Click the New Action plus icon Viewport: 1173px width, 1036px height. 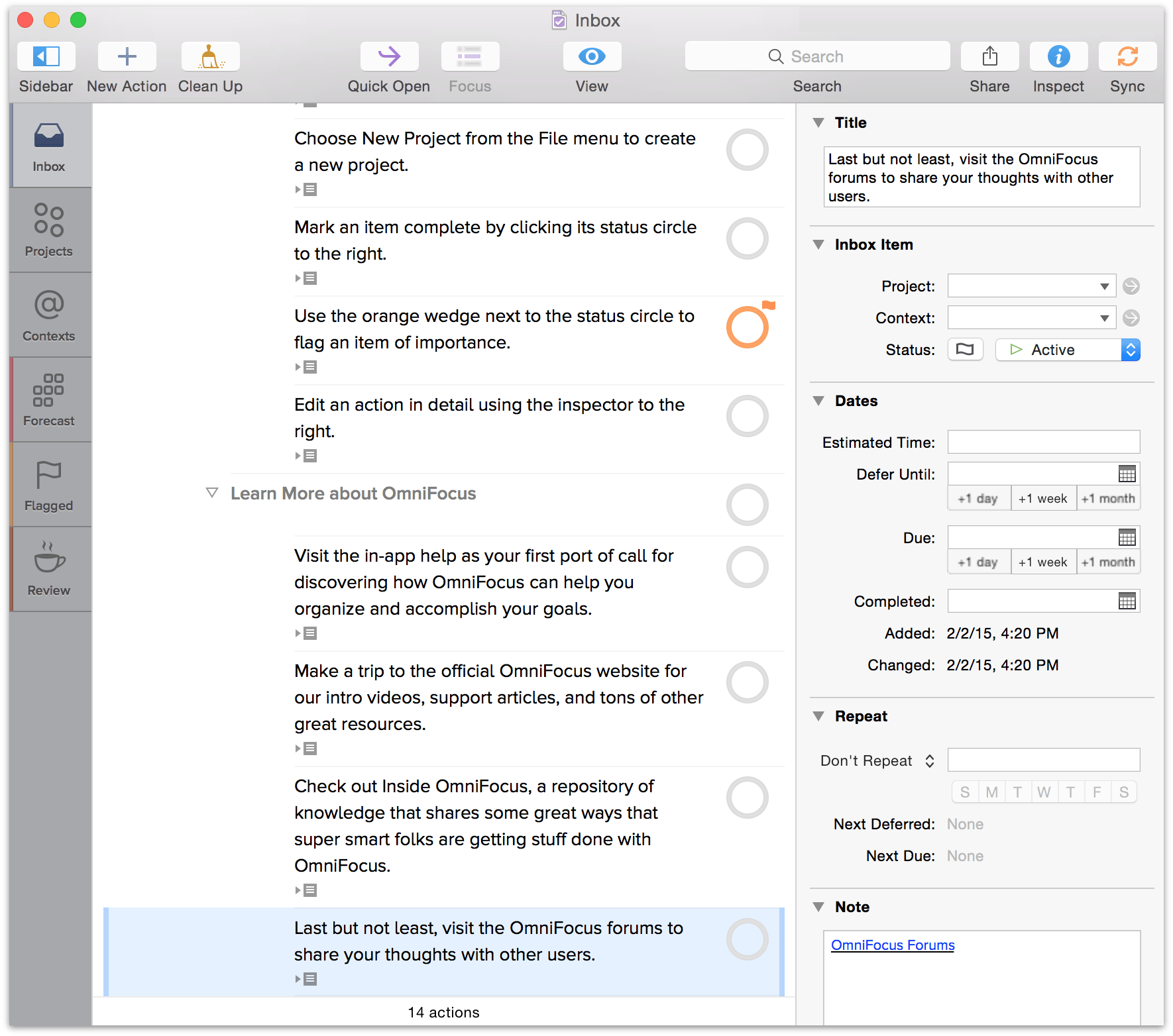127,56
